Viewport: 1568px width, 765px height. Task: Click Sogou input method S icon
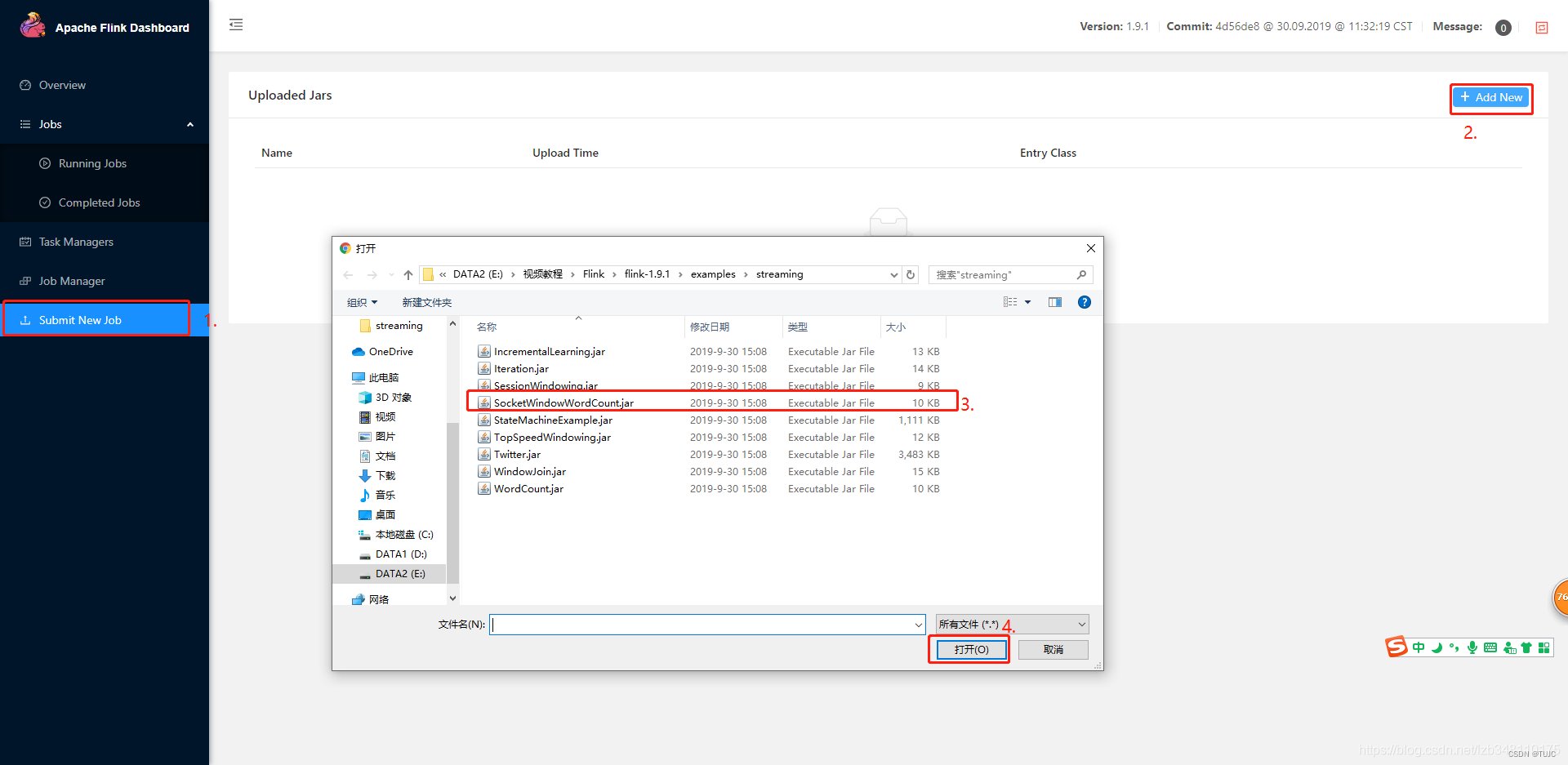pos(1396,647)
